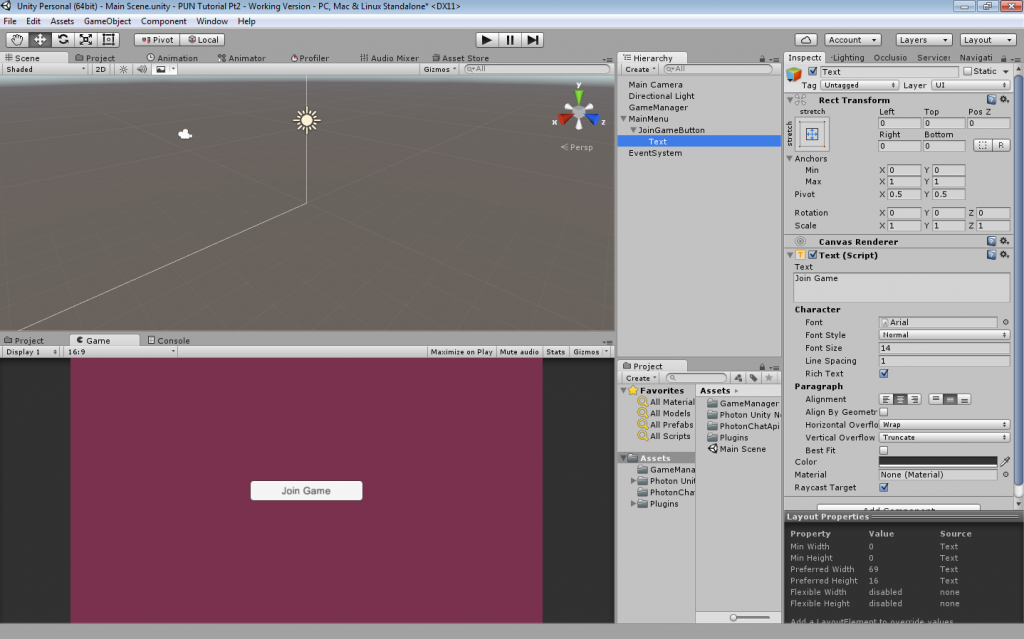This screenshot has width=1024, height=639.
Task: Expand the Photon Unity folder in Project
Action: 631,480
